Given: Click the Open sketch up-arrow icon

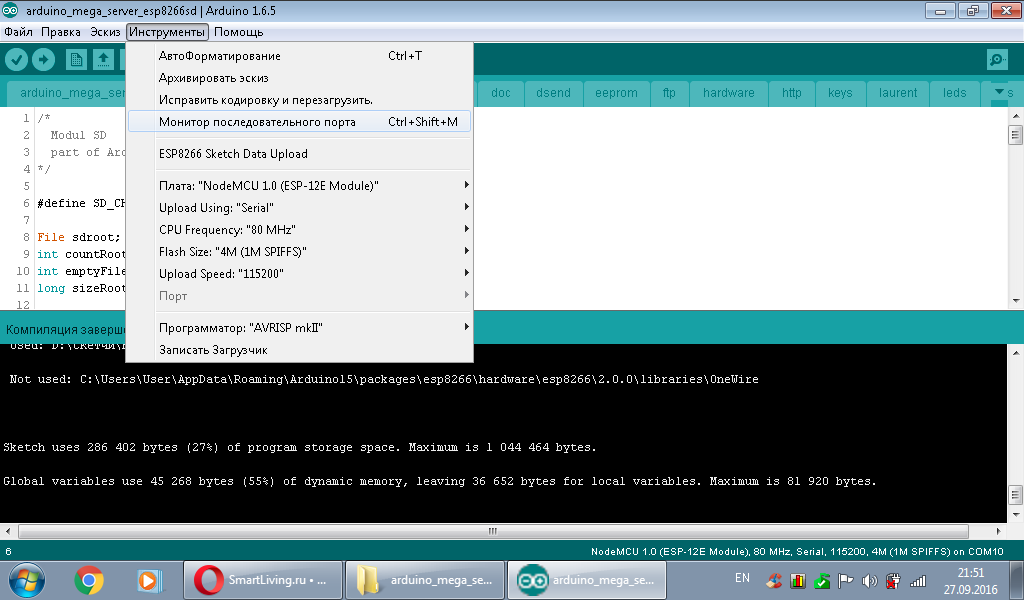Looking at the screenshot, I should point(103,60).
